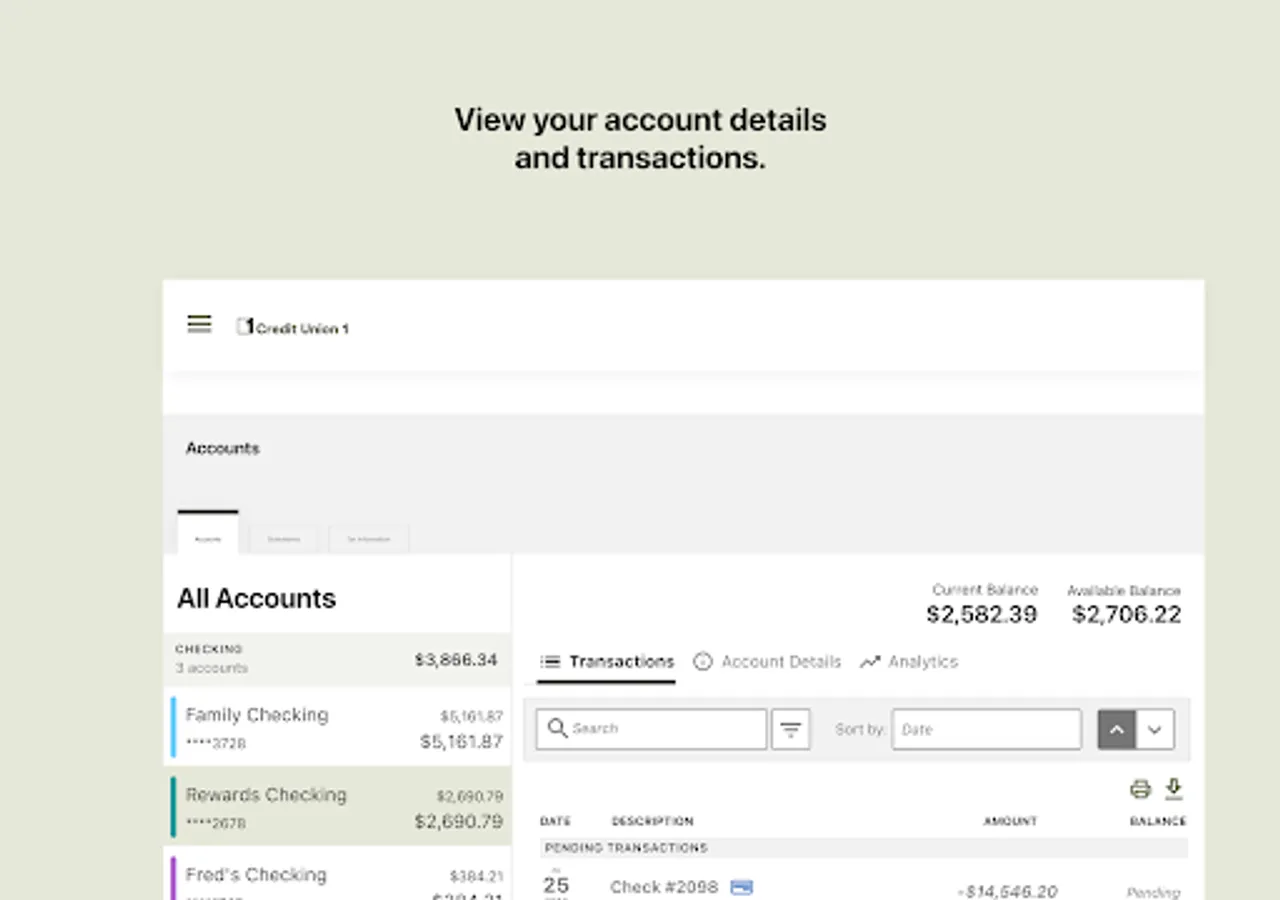Click the check image icon beside Check #2098

[x=741, y=887]
